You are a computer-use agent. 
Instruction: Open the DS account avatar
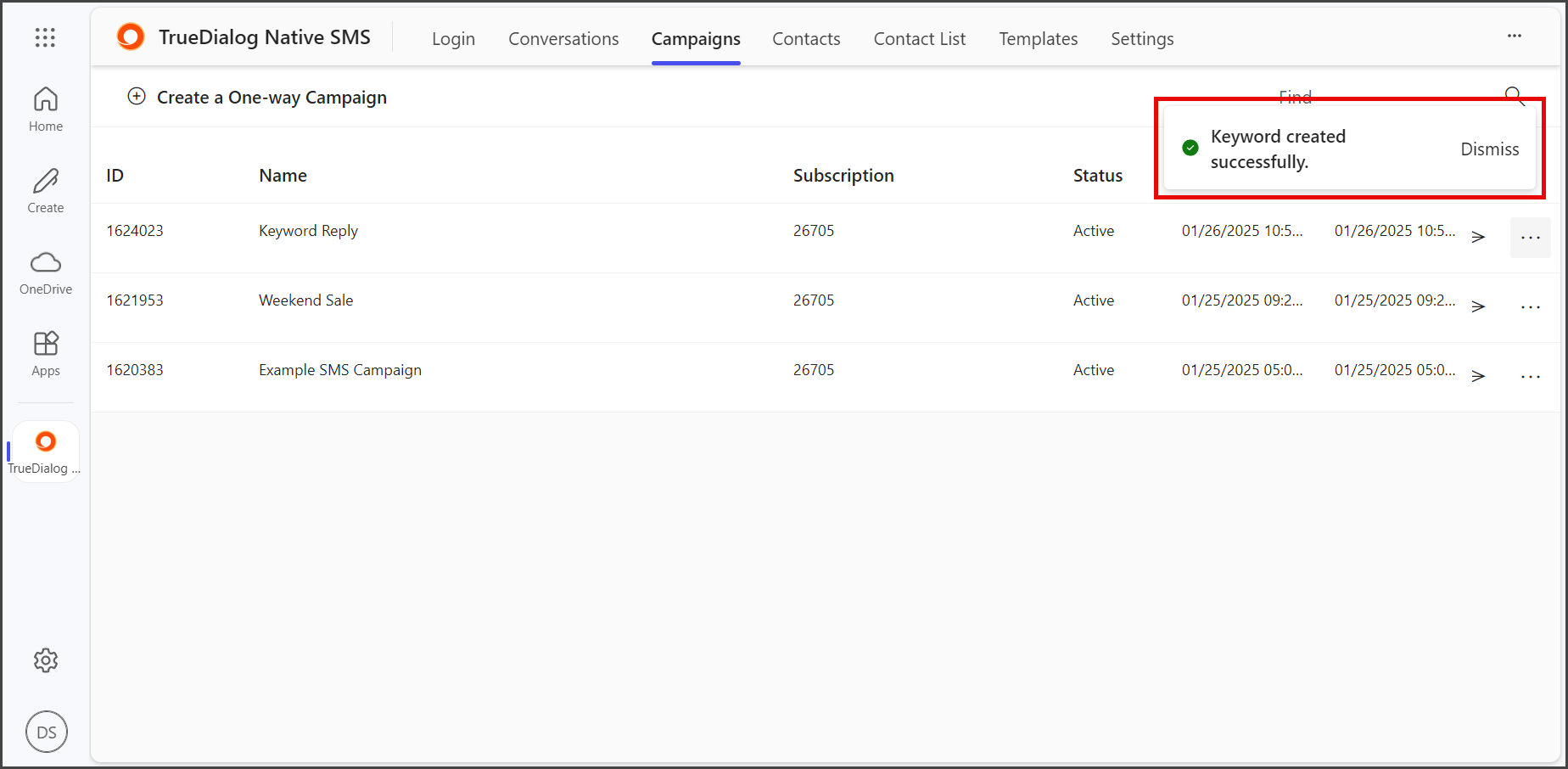pos(47,732)
